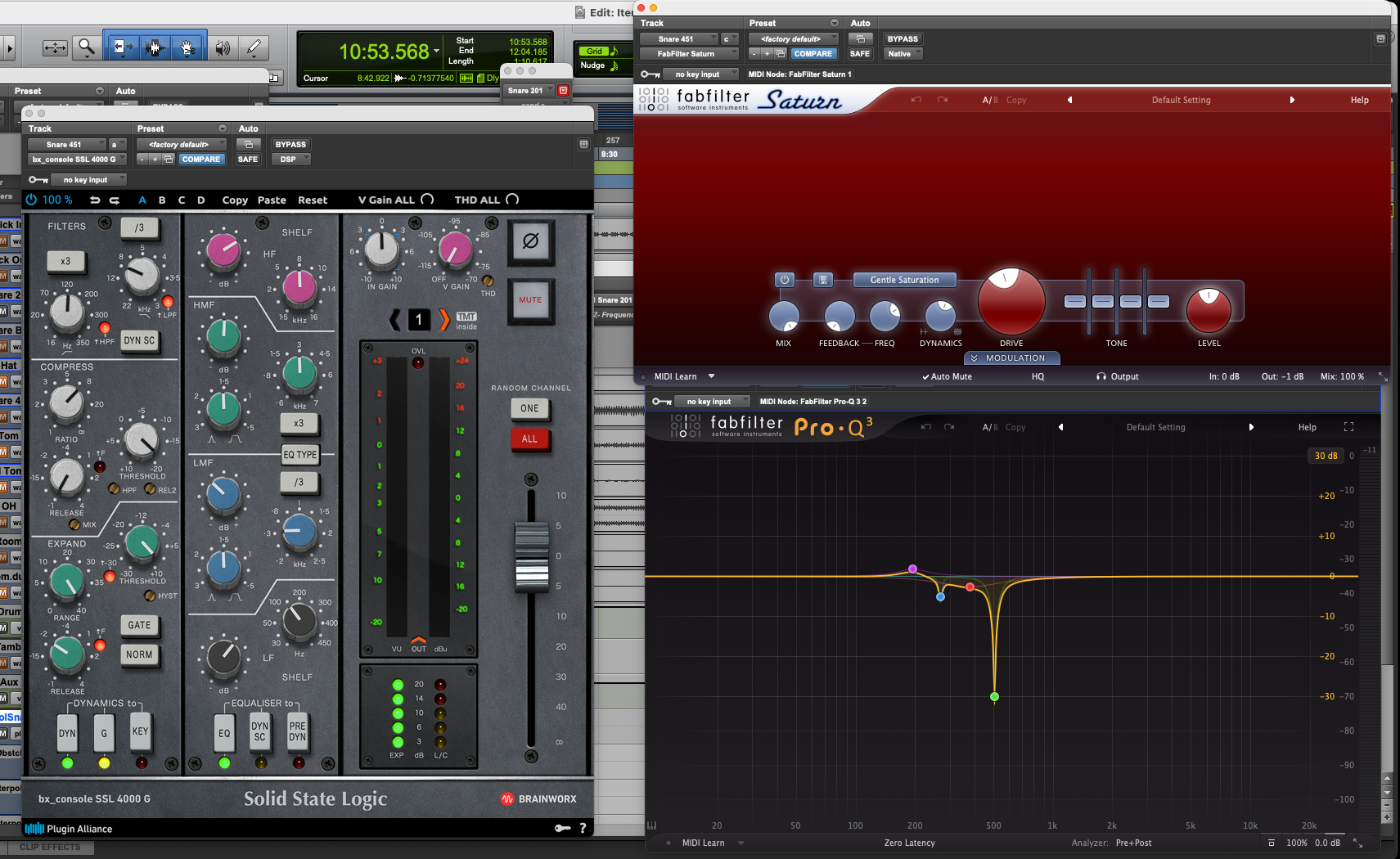The image size is (1400, 859).
Task: Click COMPARE in the Saturn header
Action: 813,53
